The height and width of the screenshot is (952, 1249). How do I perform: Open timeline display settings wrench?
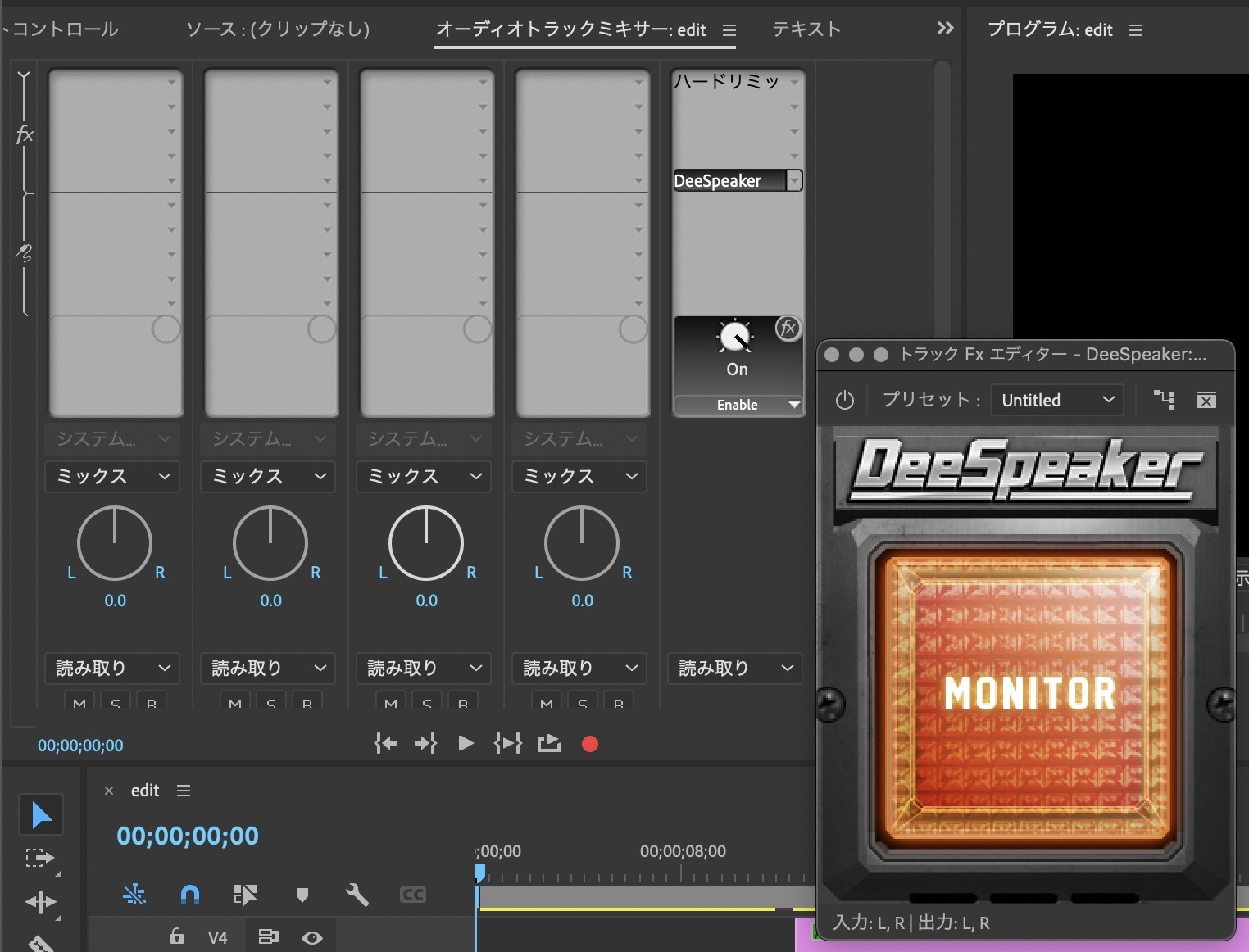357,894
